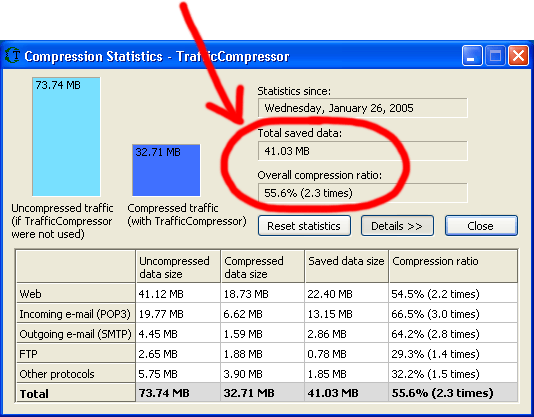Click the 64.2% (2.8 times) cell

(453, 334)
